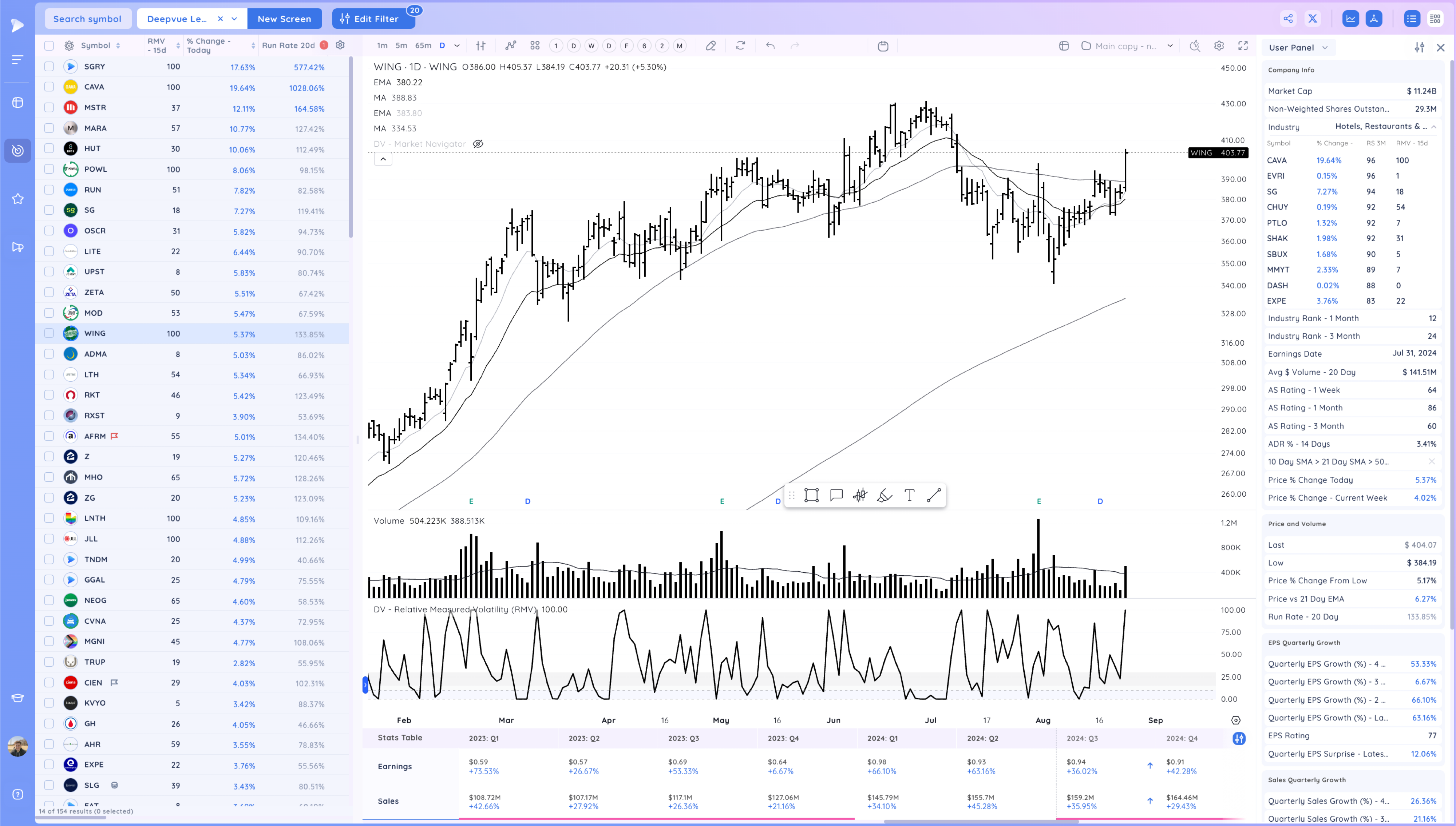Click the Search symbol field
The width and height of the screenshot is (1456, 826).
point(87,19)
